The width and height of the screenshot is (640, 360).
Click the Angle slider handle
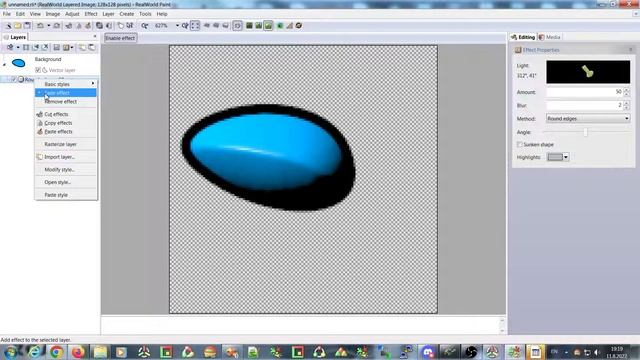pos(585,132)
